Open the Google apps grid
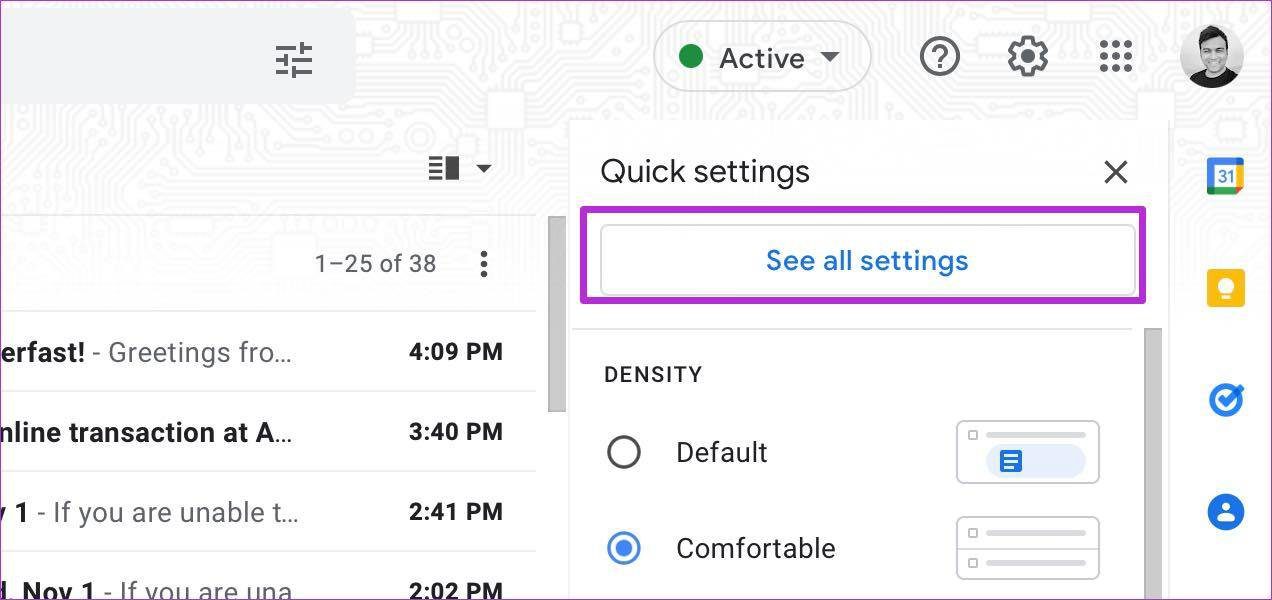Screen dimensions: 1272x600 pos(1115,57)
